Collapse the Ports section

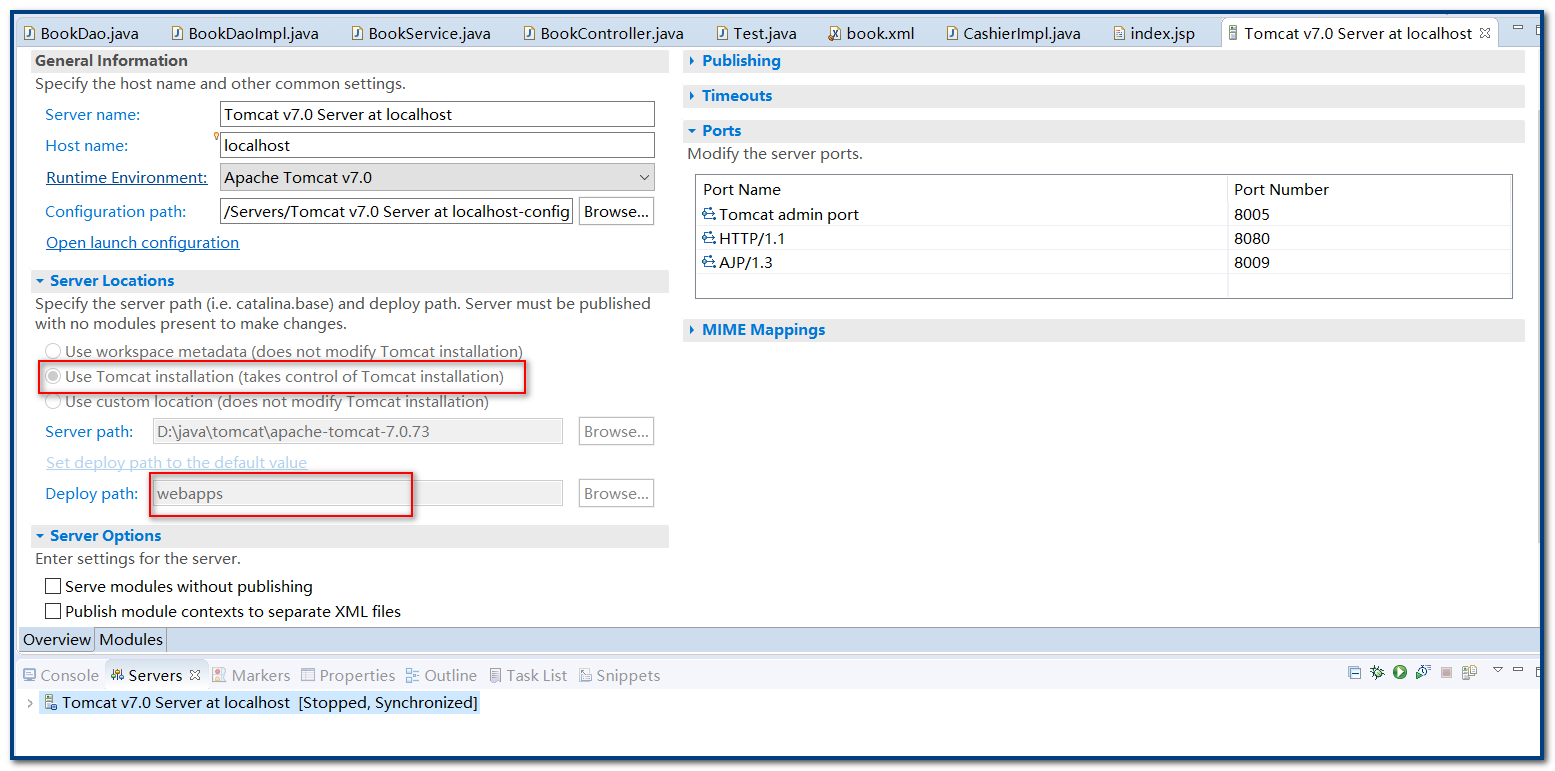tap(692, 131)
